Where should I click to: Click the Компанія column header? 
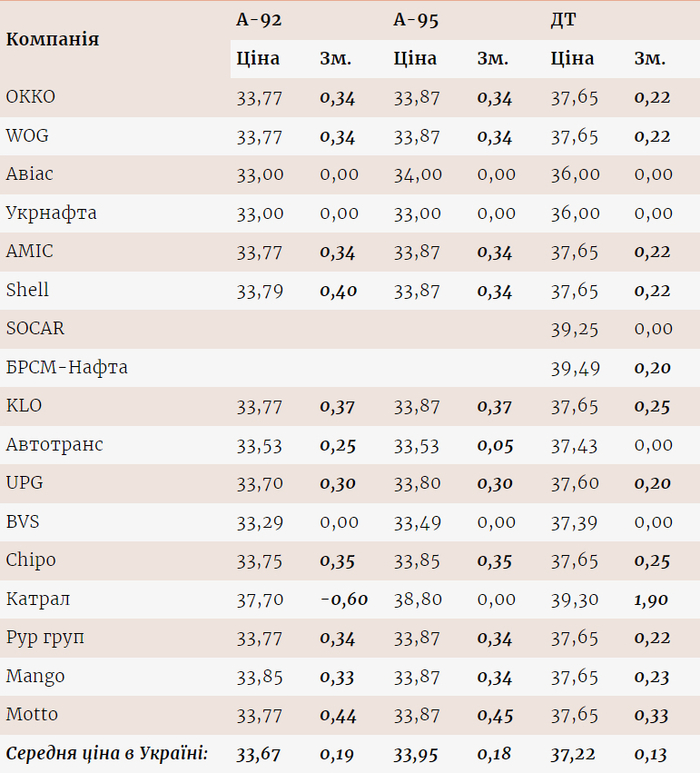(52, 39)
